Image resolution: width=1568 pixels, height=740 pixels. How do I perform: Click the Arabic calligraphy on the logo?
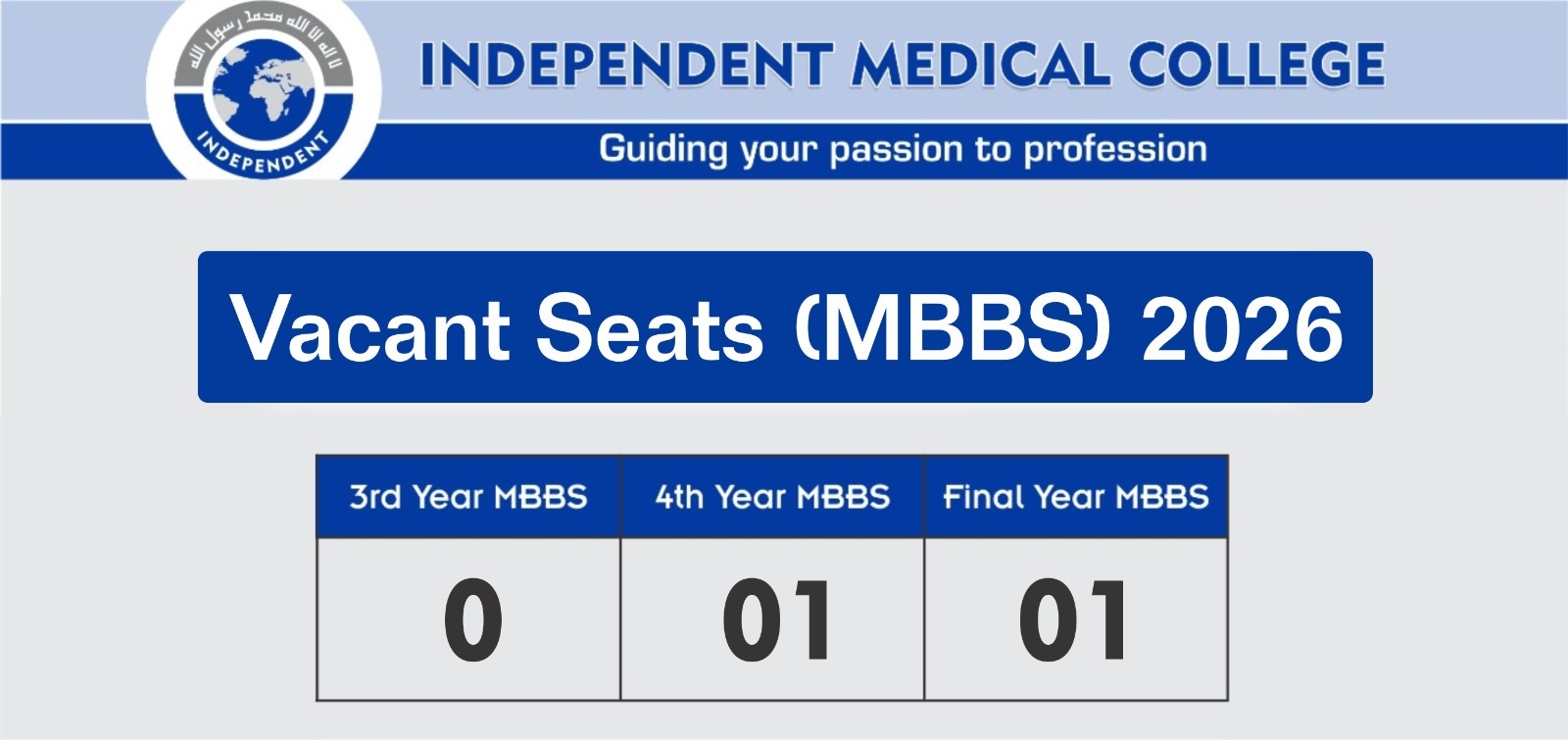[x=265, y=34]
